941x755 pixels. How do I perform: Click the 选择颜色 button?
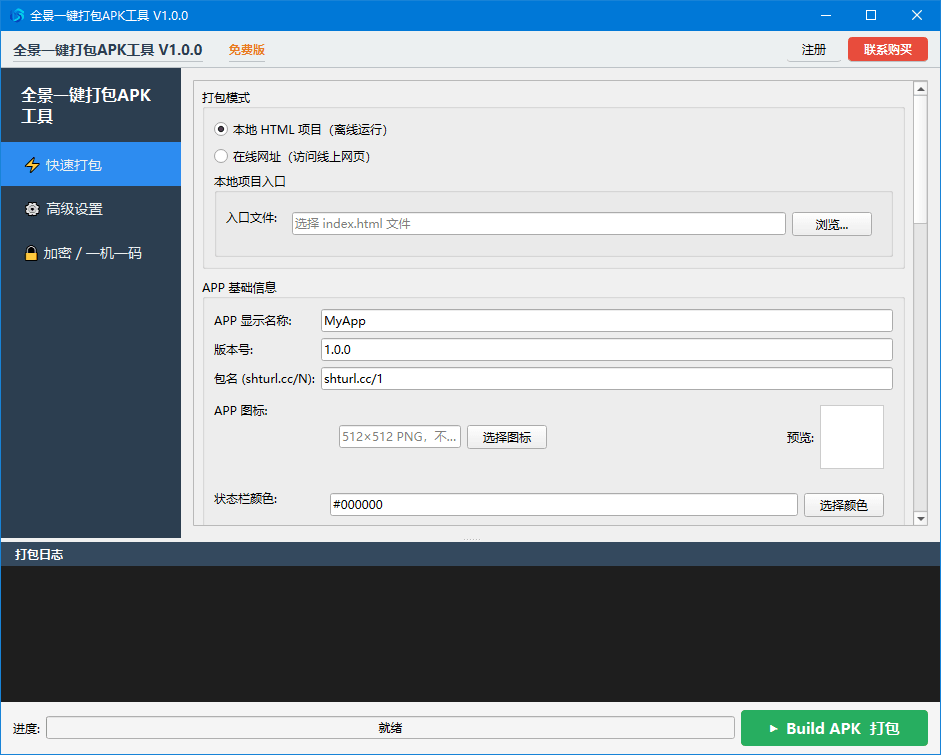(843, 505)
